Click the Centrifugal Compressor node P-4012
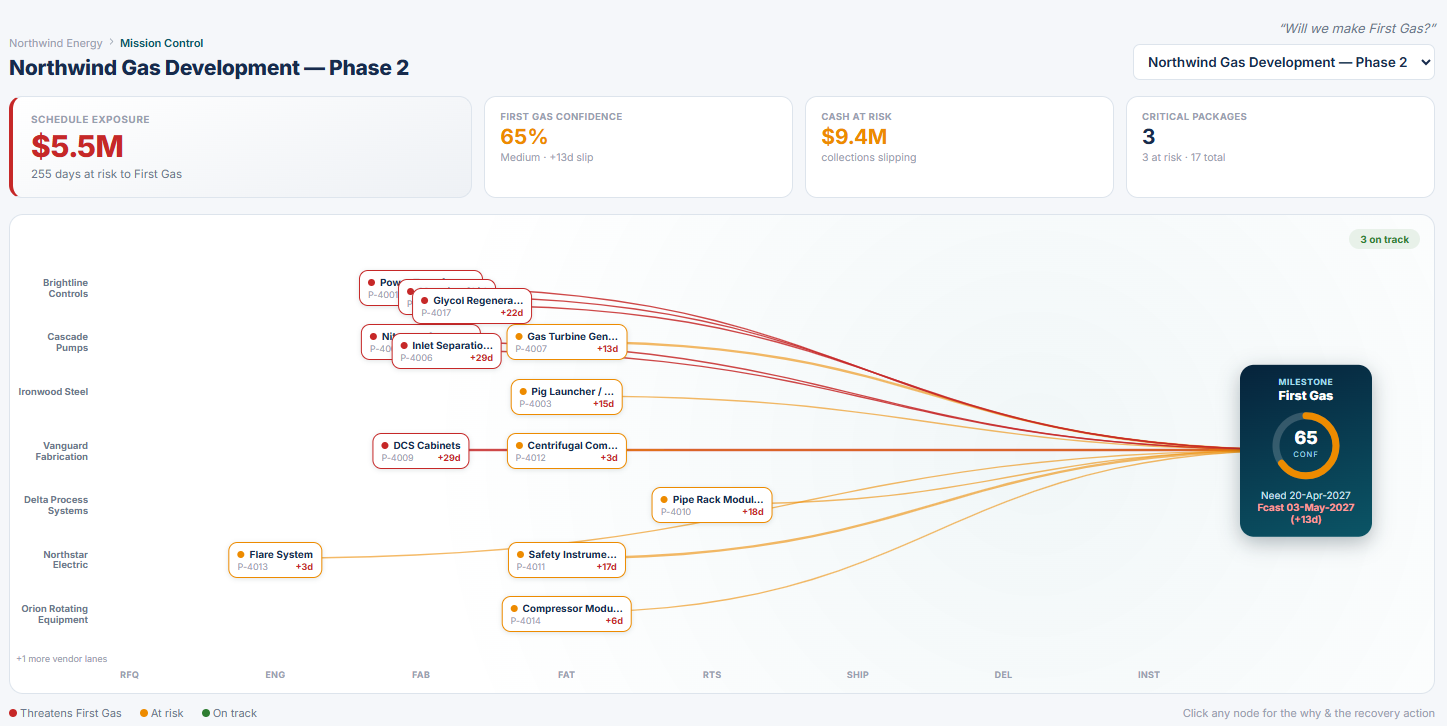 [567, 451]
